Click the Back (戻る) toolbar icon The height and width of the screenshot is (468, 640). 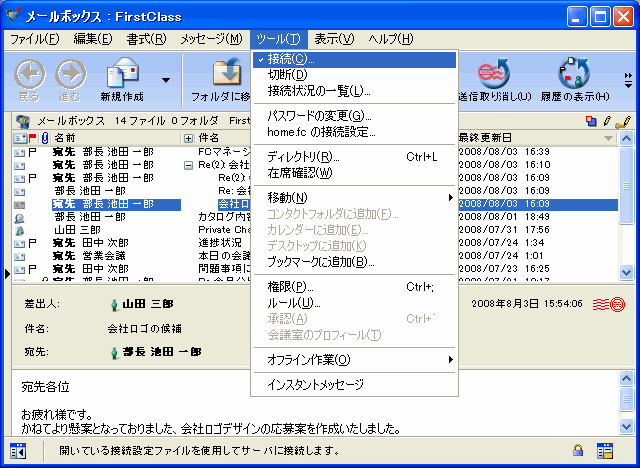(29, 75)
